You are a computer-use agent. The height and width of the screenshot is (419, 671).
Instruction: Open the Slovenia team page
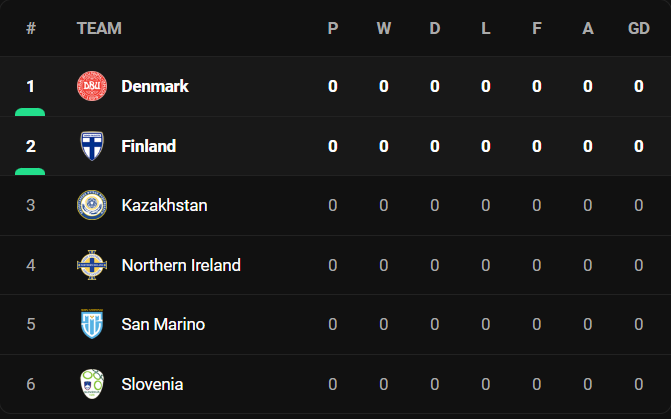(152, 384)
